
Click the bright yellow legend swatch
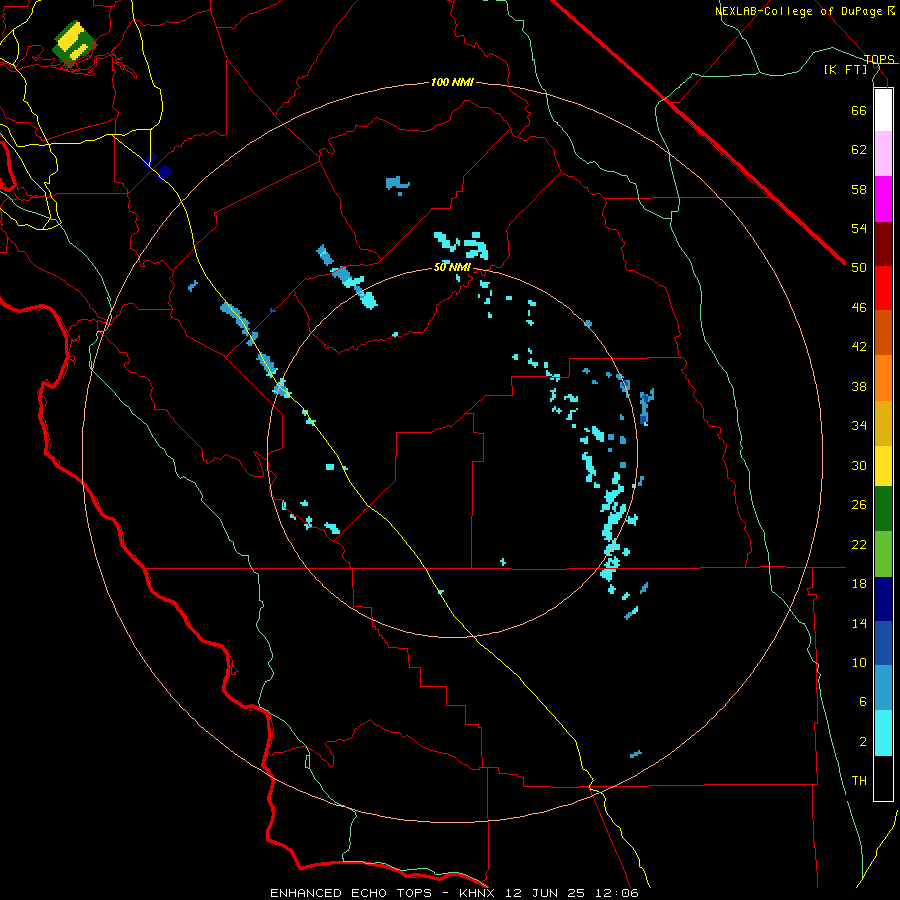tap(883, 466)
